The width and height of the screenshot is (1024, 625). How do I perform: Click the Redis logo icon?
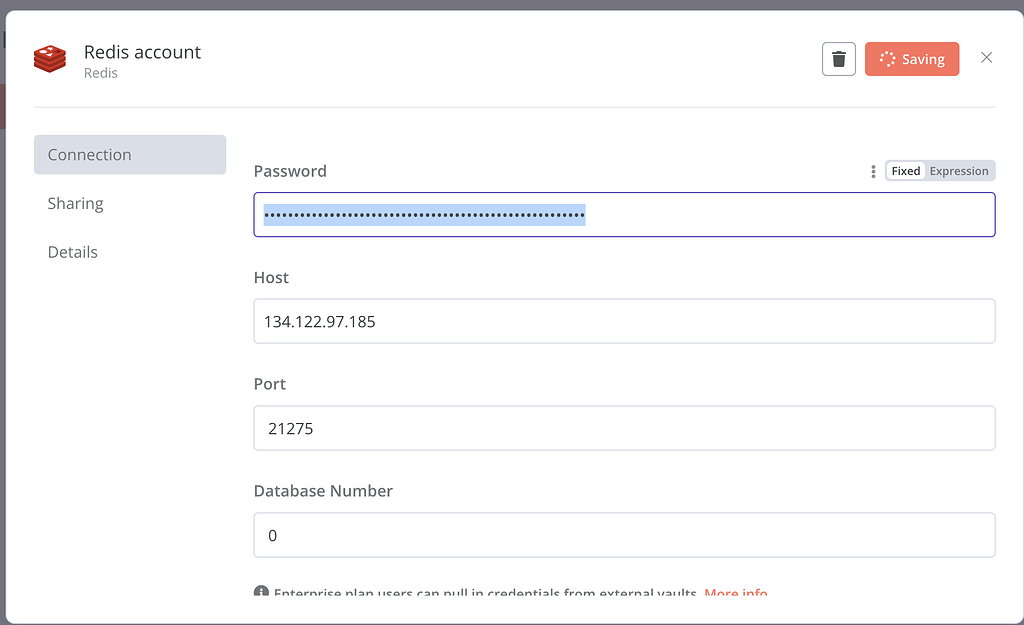tap(50, 59)
